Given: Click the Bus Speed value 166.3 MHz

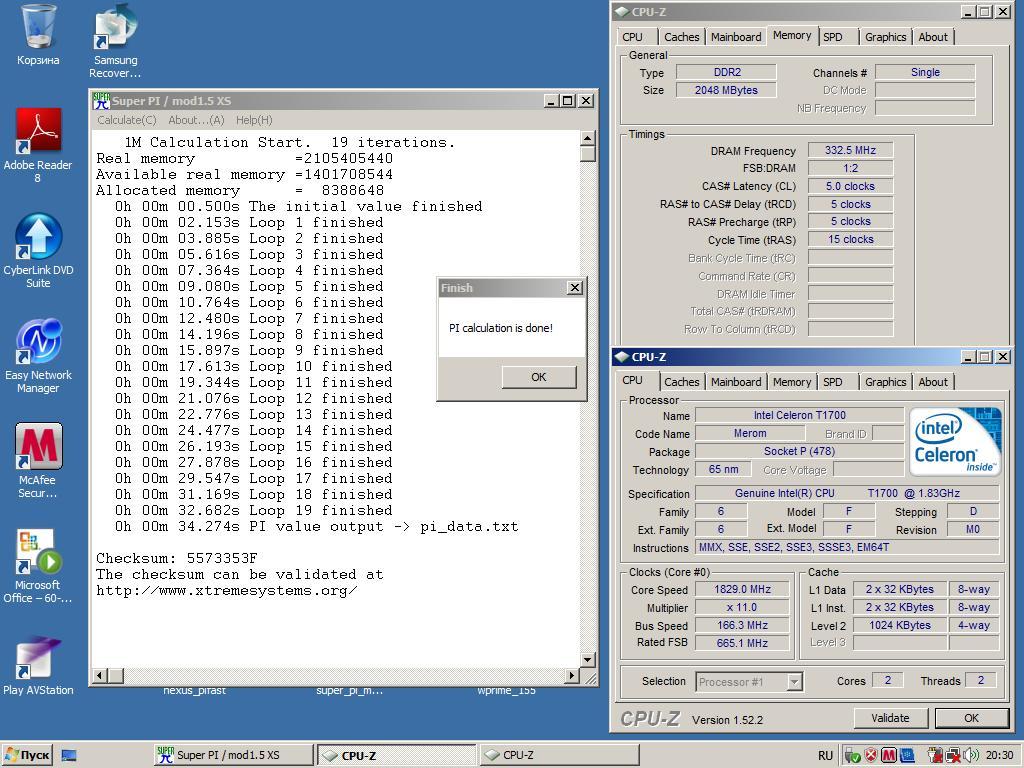Looking at the screenshot, I should tap(743, 625).
